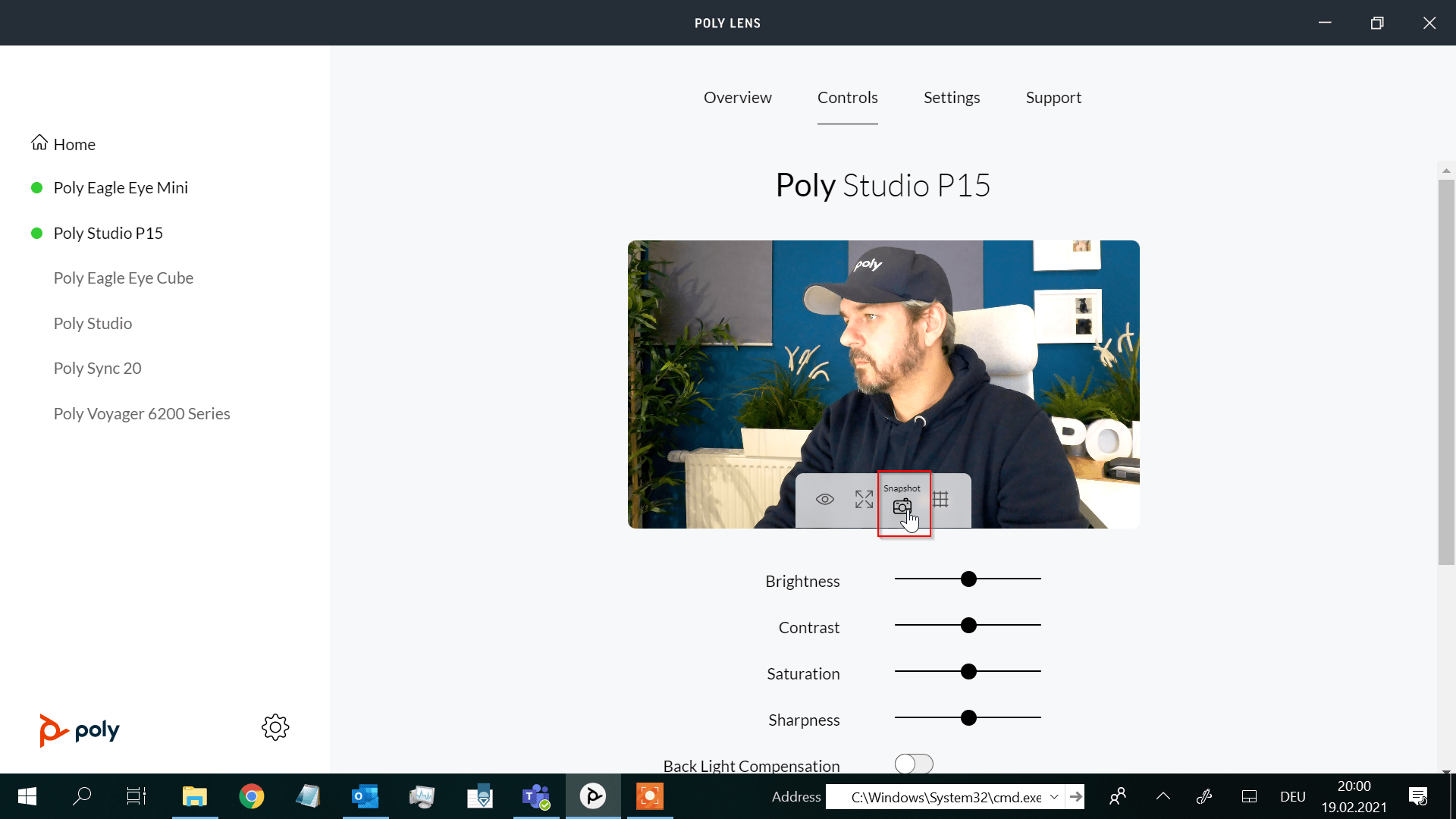This screenshot has width=1456, height=819.
Task: Open the Support page
Action: [1053, 97]
